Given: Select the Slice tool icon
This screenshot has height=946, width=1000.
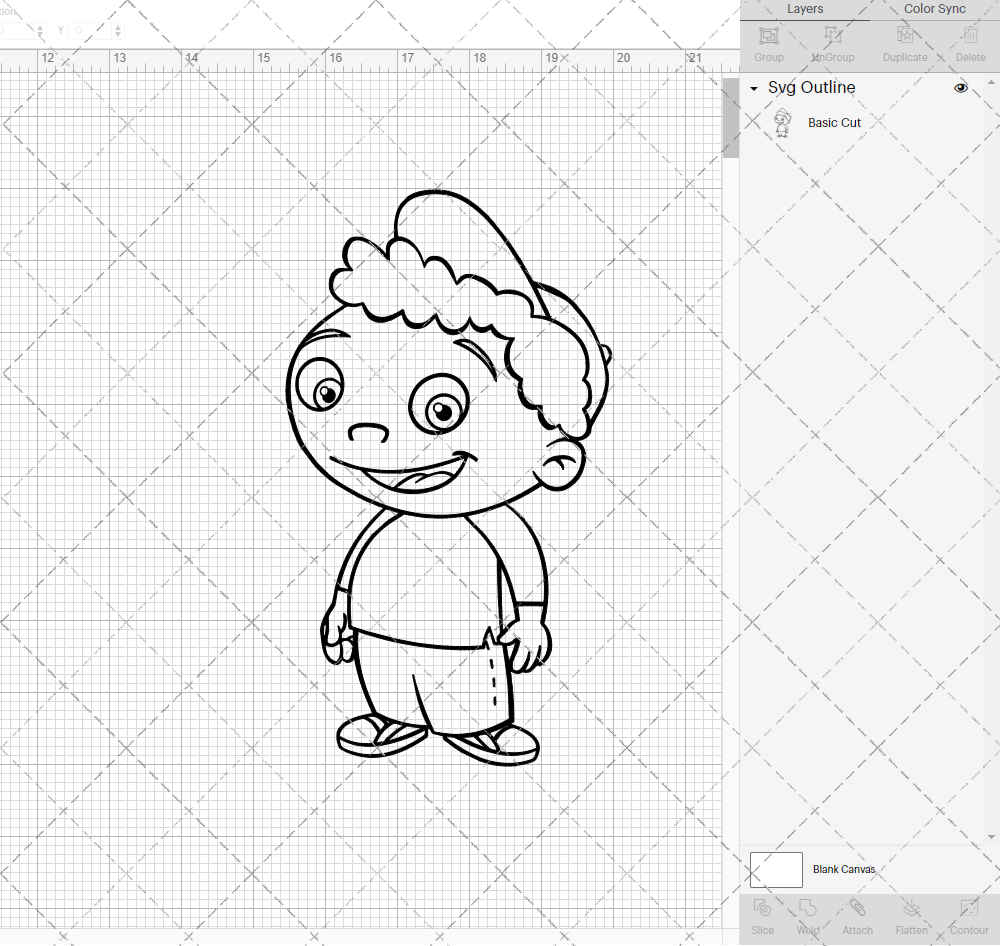Looking at the screenshot, I should tap(762, 908).
